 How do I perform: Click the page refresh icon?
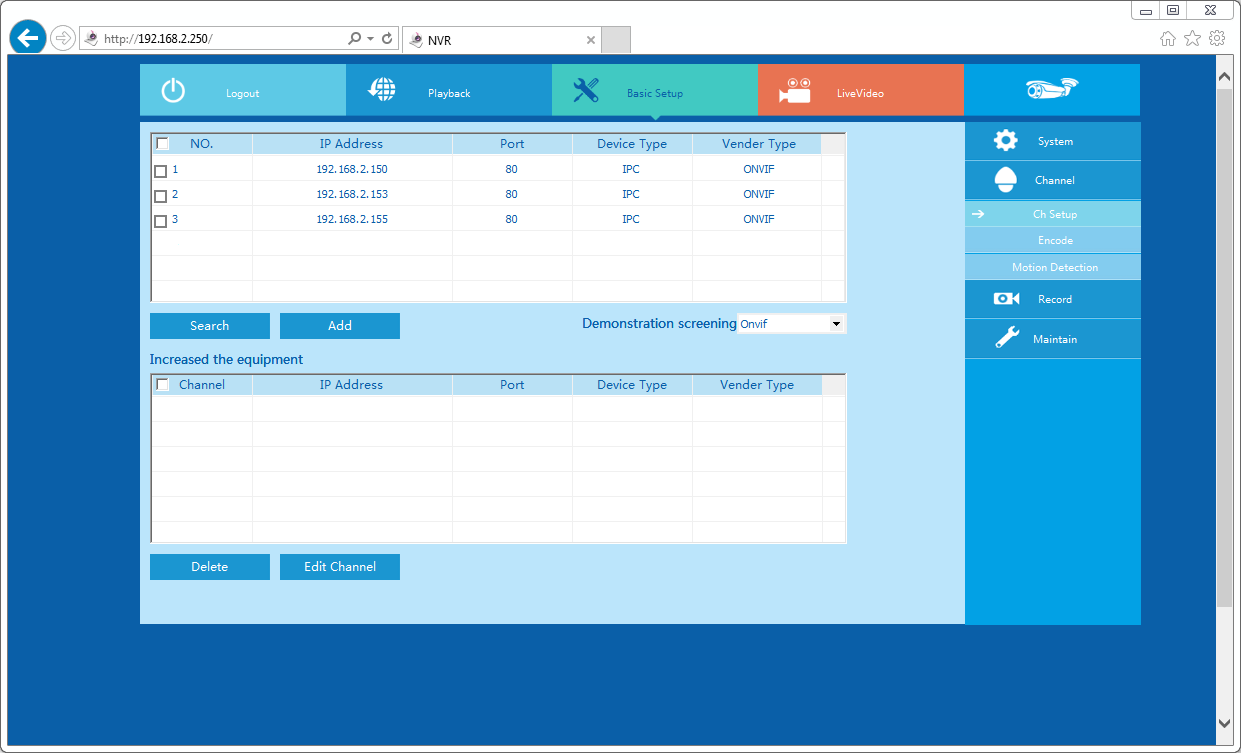point(387,39)
